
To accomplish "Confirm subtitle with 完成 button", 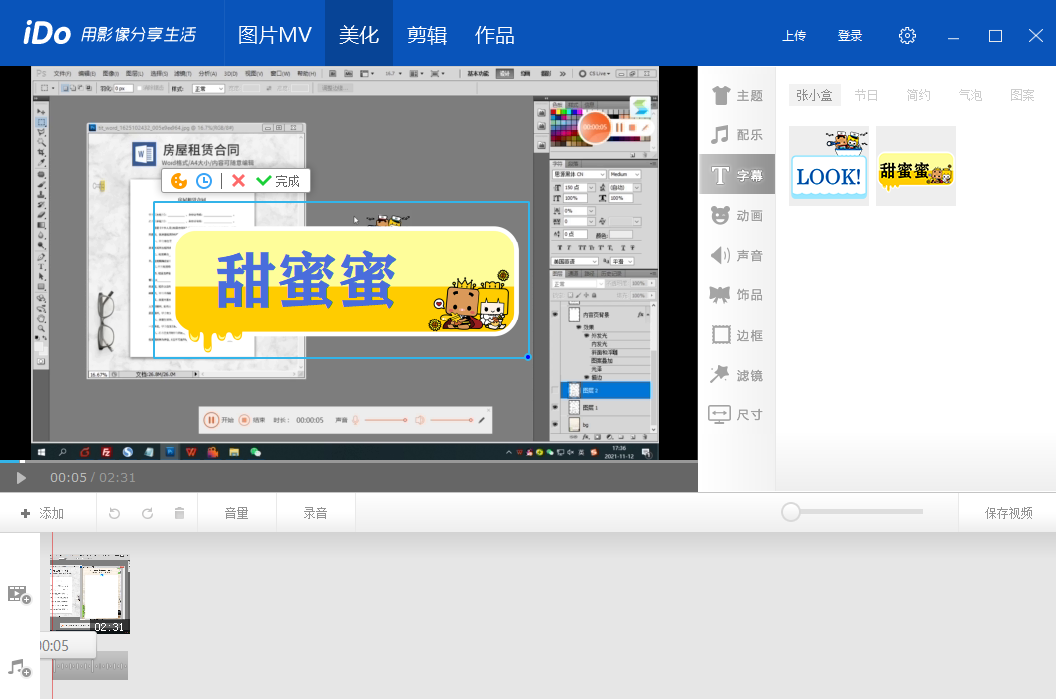I will pos(278,180).
